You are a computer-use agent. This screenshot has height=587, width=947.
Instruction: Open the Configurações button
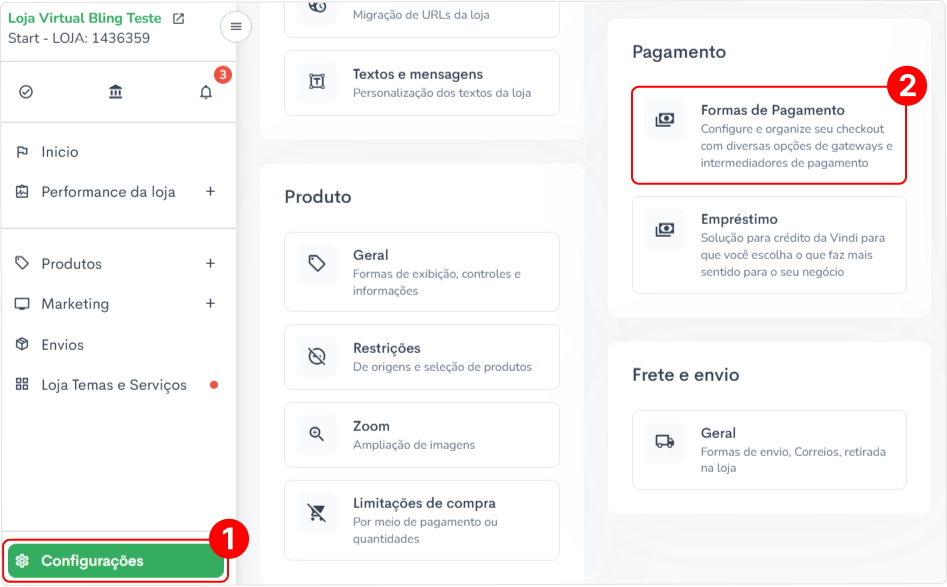(116, 561)
